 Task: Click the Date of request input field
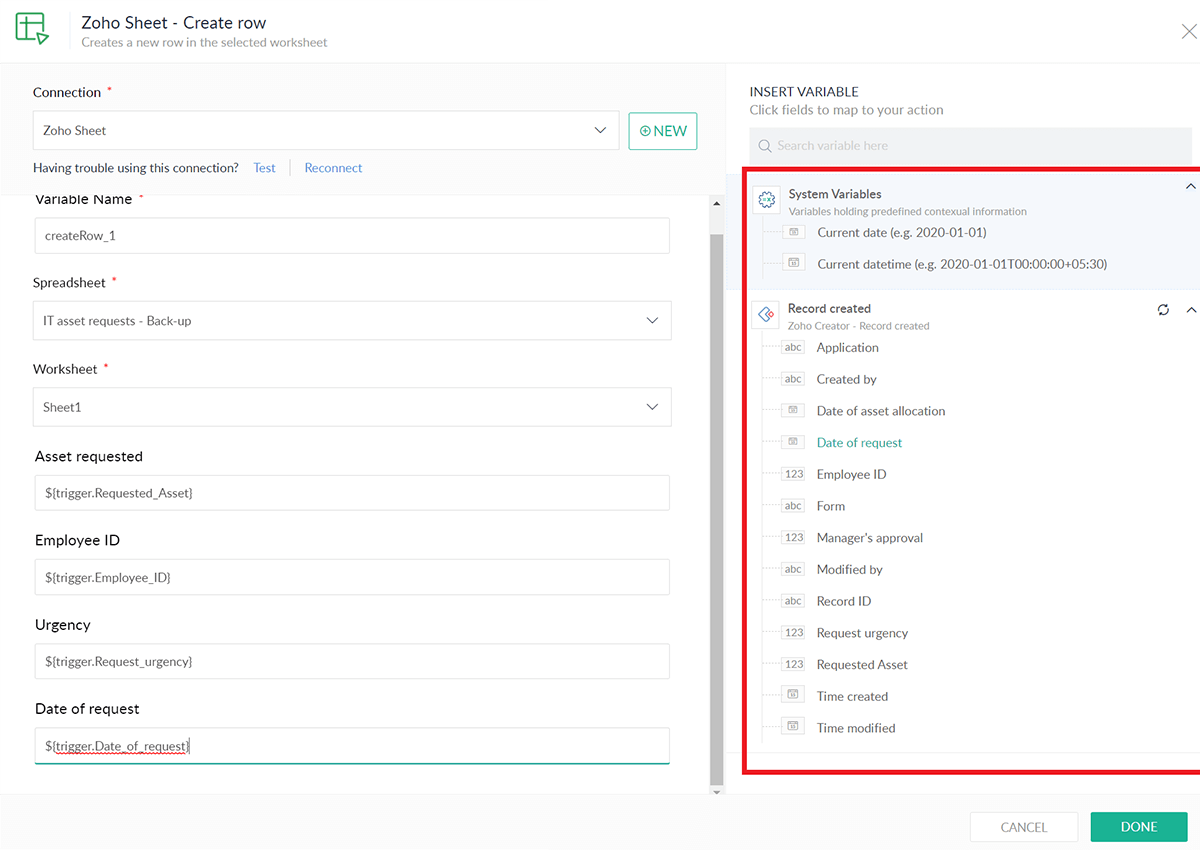click(352, 746)
